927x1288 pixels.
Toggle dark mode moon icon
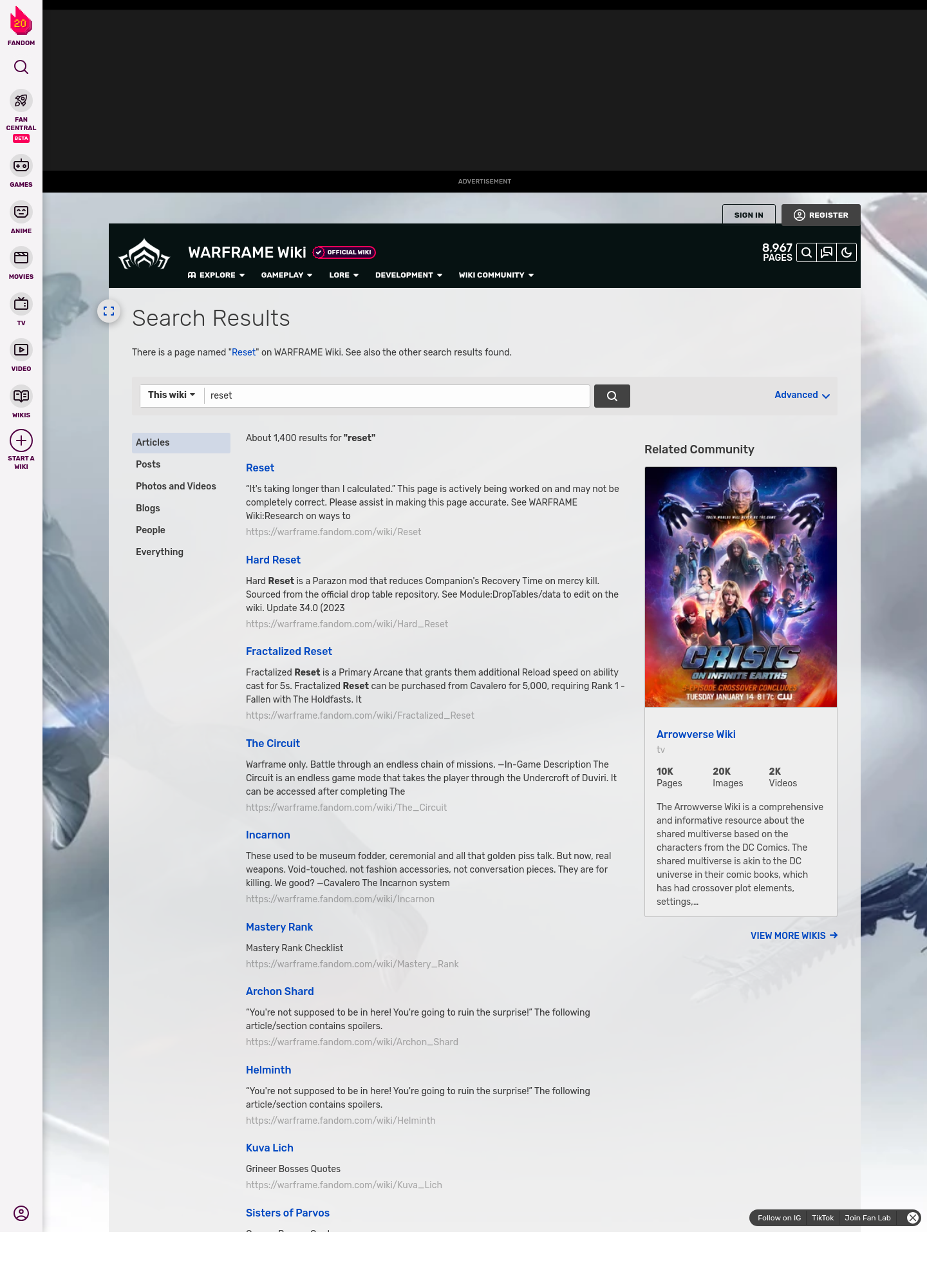coord(847,252)
